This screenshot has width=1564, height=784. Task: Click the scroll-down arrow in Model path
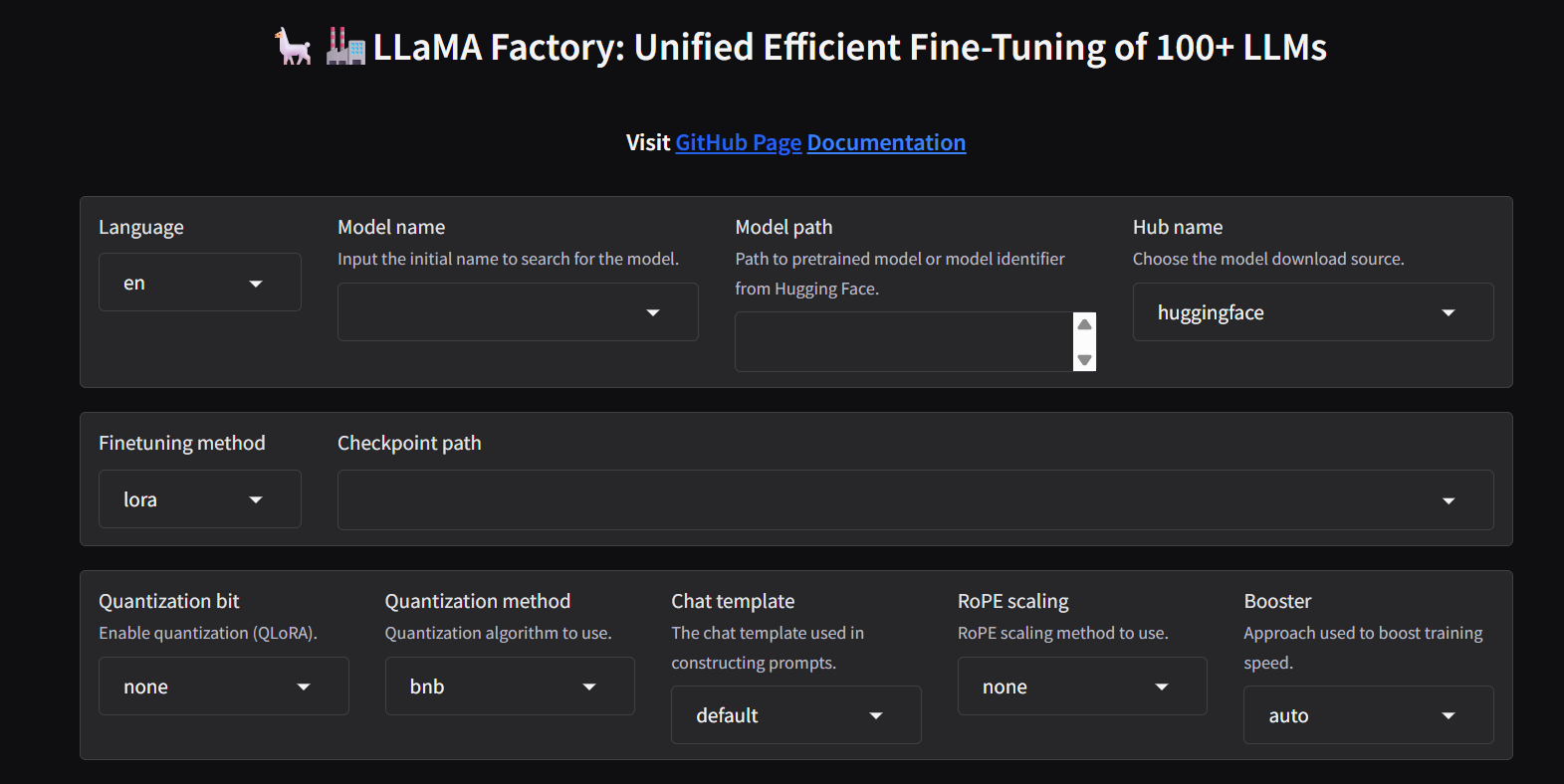[1084, 360]
